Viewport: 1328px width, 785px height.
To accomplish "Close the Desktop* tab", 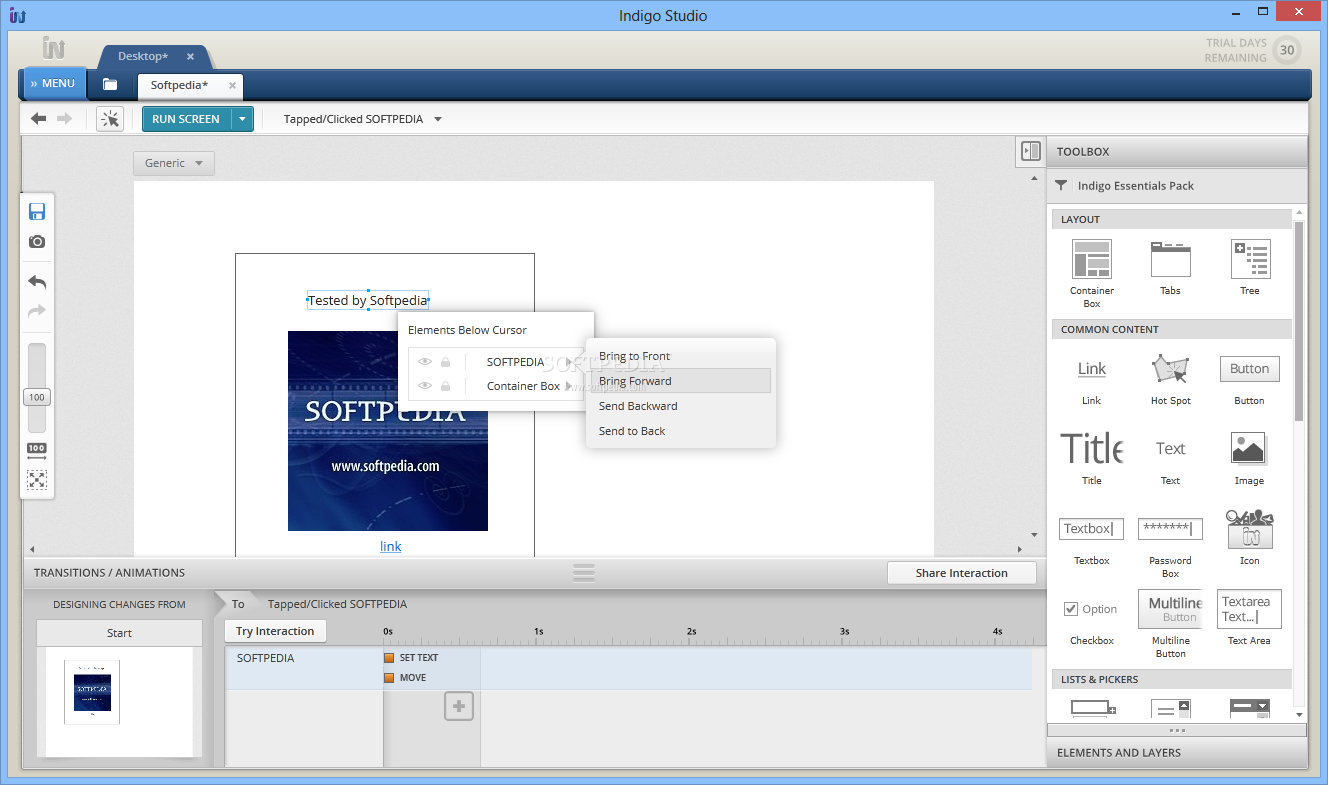I will tap(190, 57).
